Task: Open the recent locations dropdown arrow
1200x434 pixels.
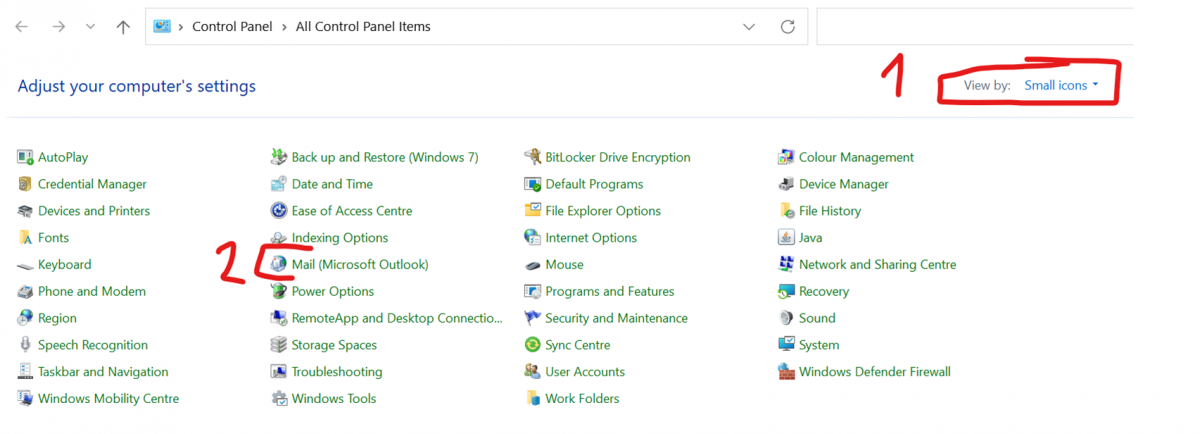Action: coord(91,27)
